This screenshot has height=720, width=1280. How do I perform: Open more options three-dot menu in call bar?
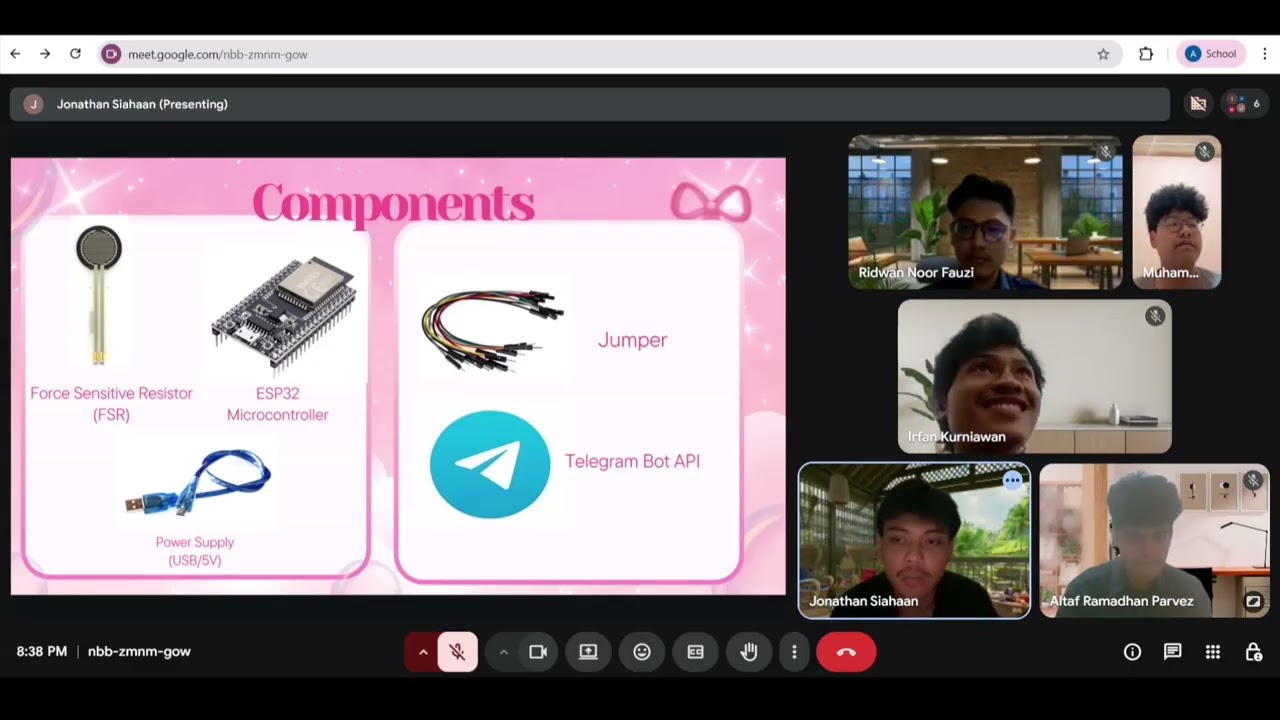tap(794, 652)
